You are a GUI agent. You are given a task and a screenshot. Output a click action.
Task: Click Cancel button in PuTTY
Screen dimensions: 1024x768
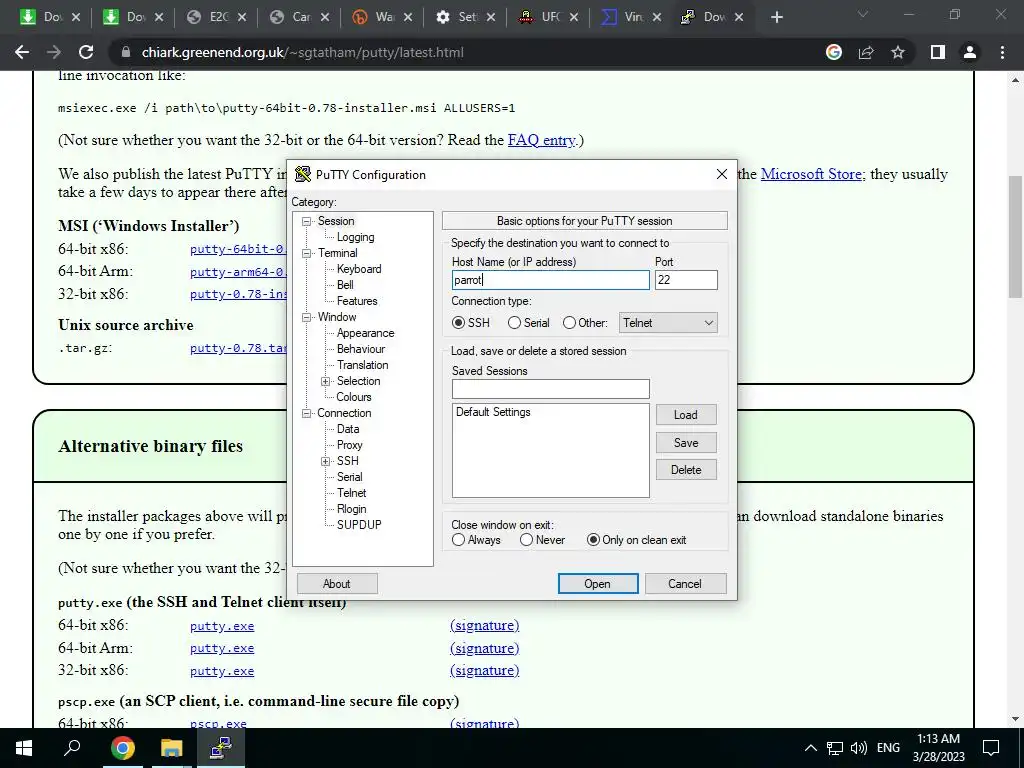pyautogui.click(x=685, y=584)
